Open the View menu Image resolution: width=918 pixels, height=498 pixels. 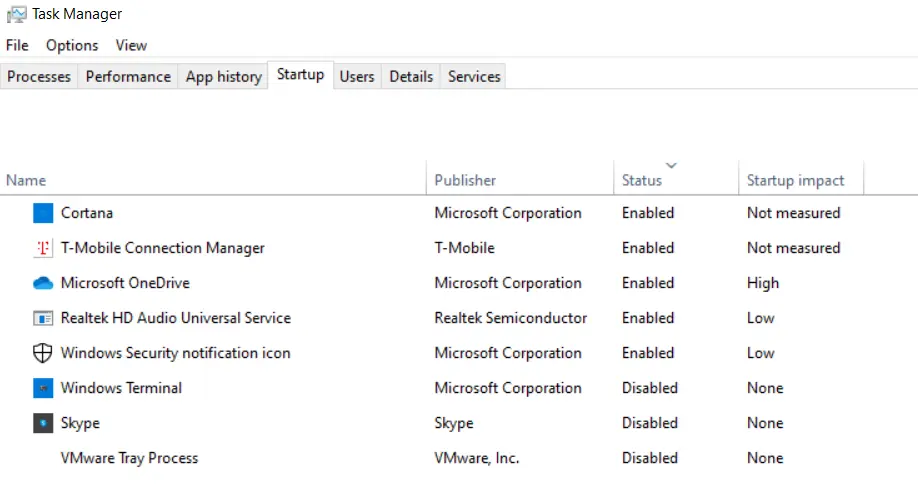point(131,46)
